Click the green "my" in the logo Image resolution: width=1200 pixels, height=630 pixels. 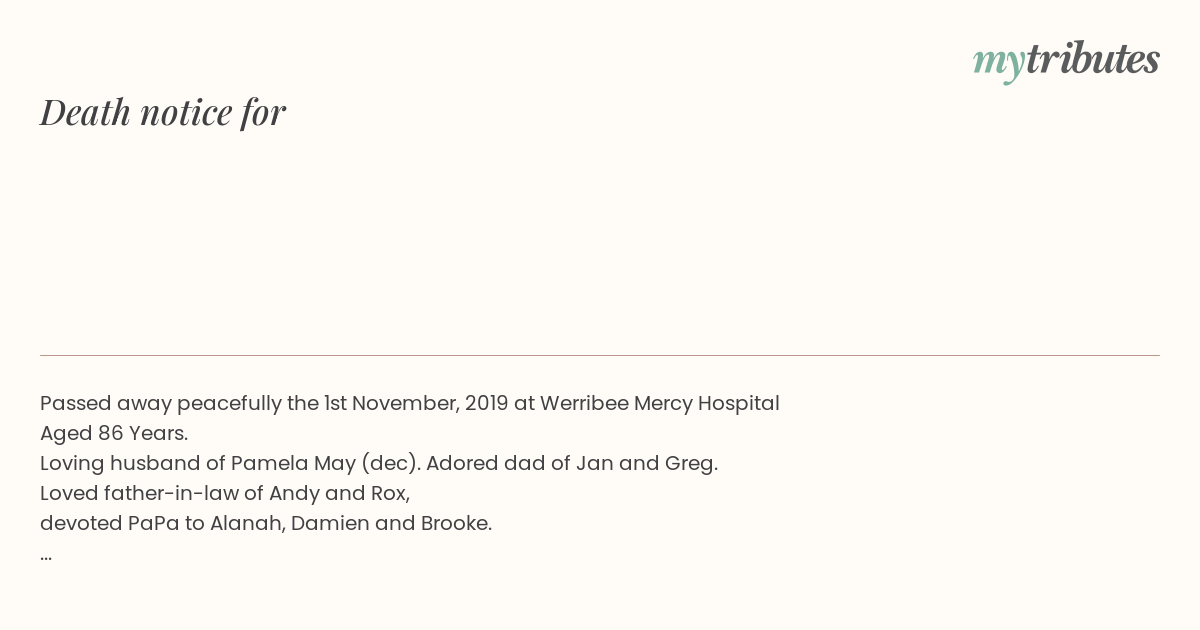pos(999,64)
